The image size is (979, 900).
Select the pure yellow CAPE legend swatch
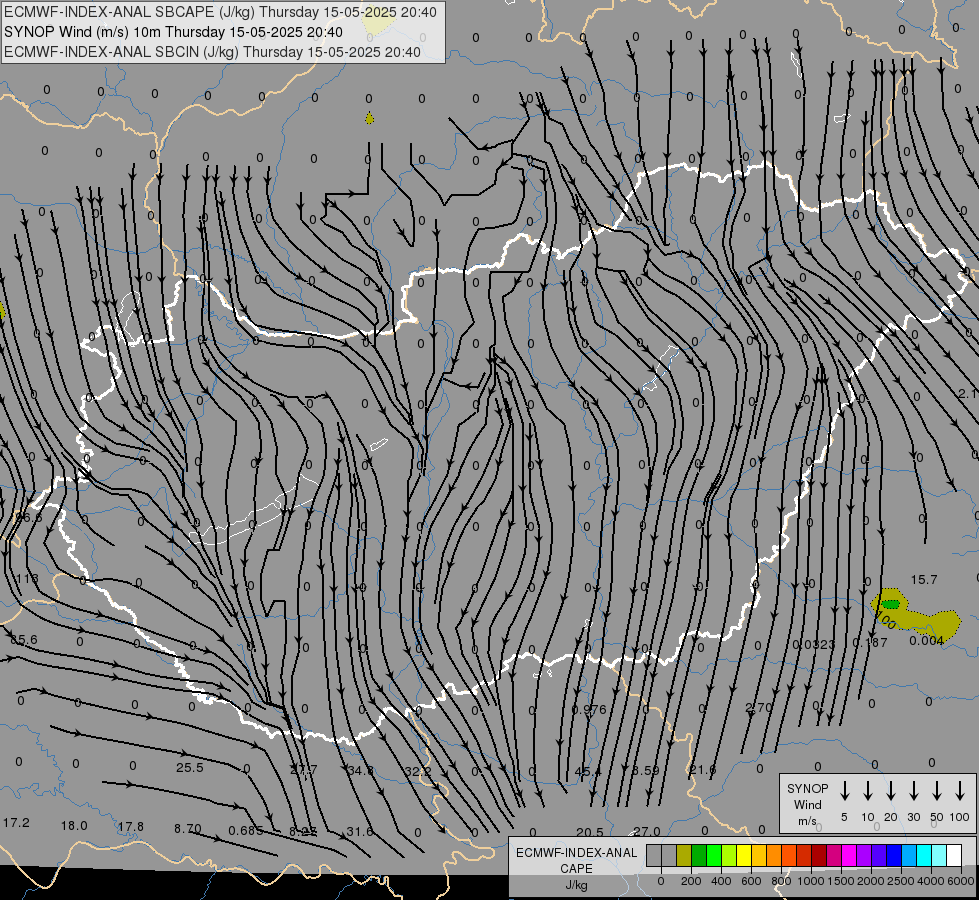744,856
